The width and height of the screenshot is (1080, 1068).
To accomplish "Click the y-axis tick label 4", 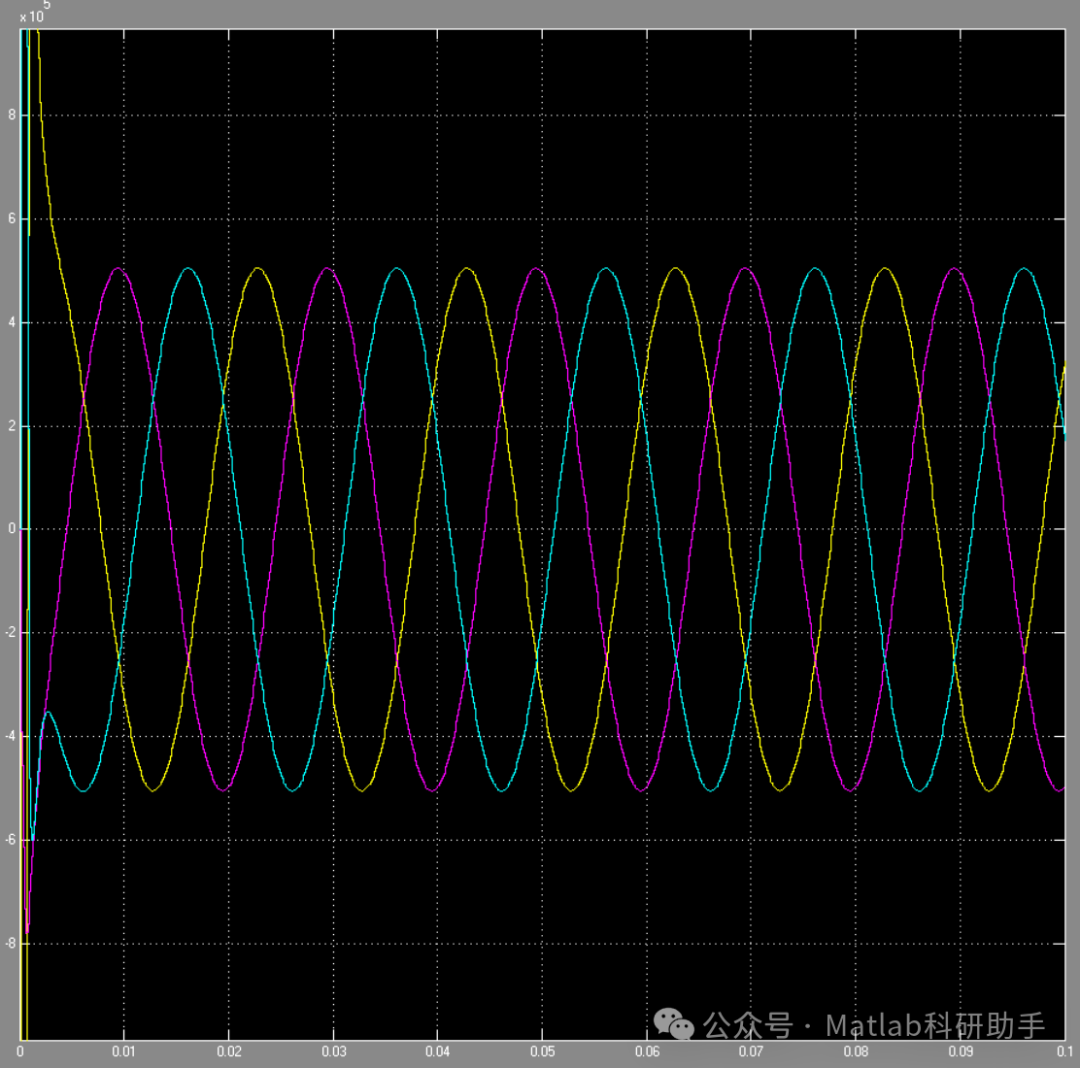I will point(12,322).
